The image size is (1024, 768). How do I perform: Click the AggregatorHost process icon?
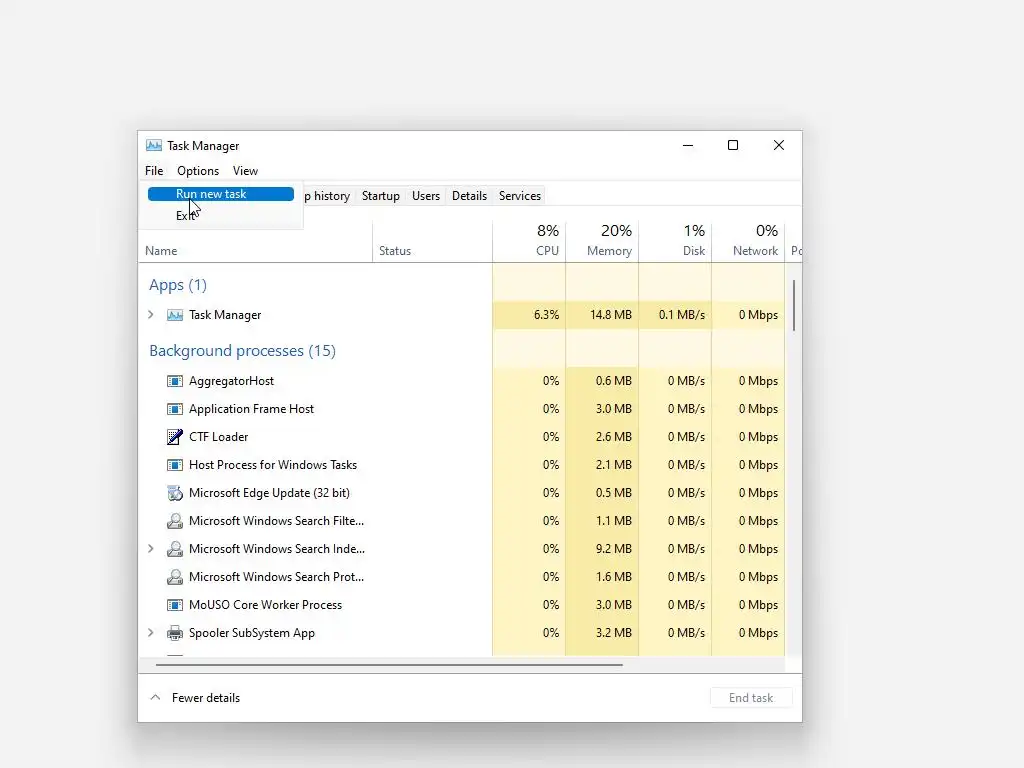click(x=174, y=381)
